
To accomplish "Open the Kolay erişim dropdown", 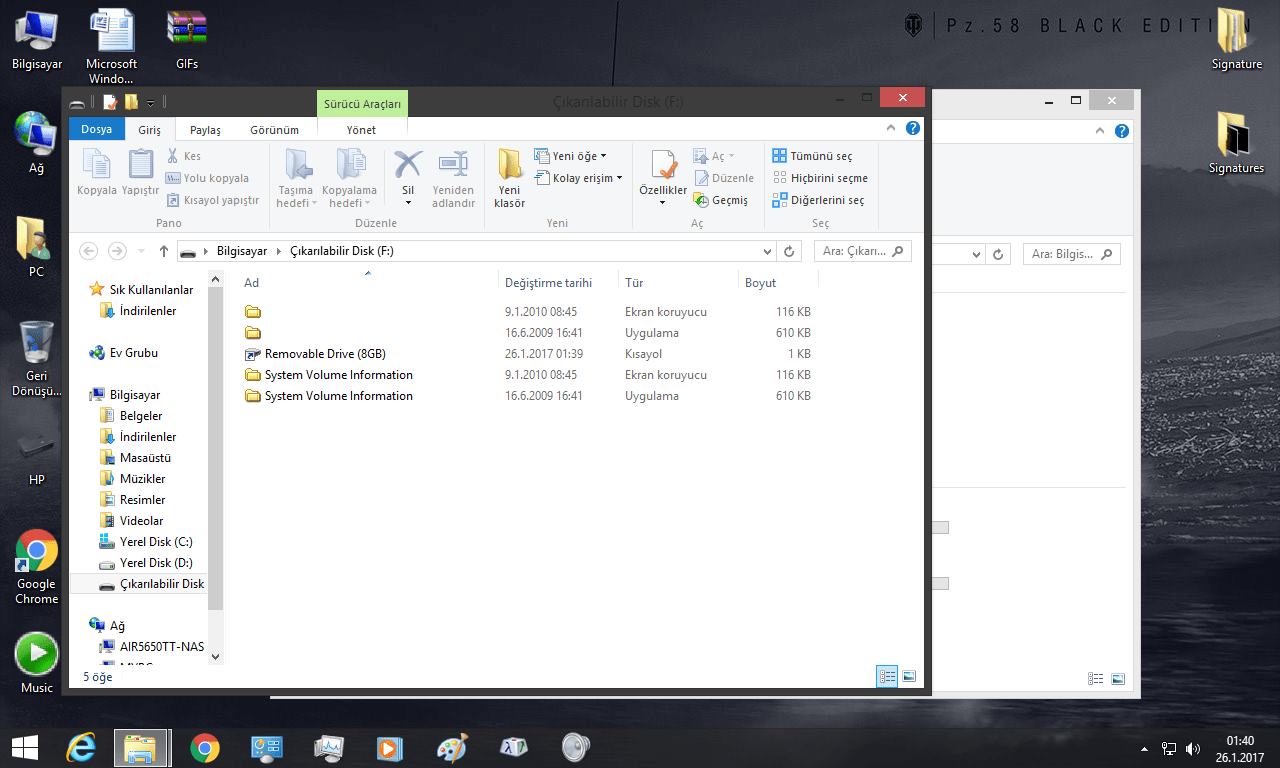I will [x=578, y=178].
